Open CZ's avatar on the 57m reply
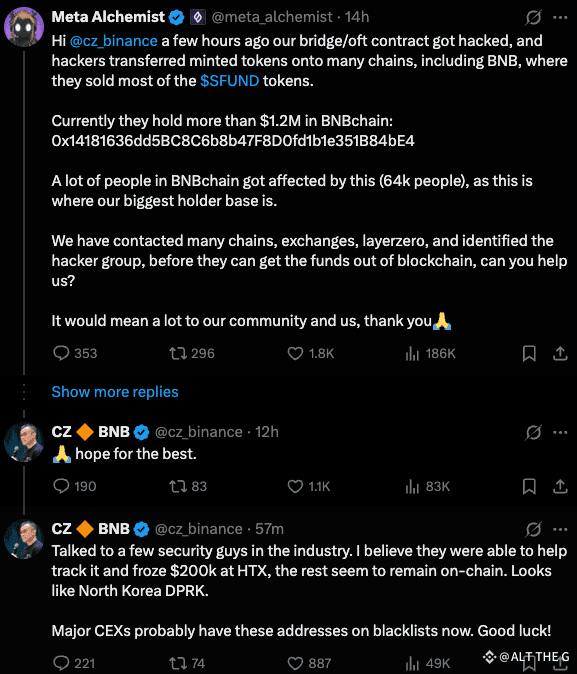This screenshot has height=674, width=577. pyautogui.click(x=24, y=539)
